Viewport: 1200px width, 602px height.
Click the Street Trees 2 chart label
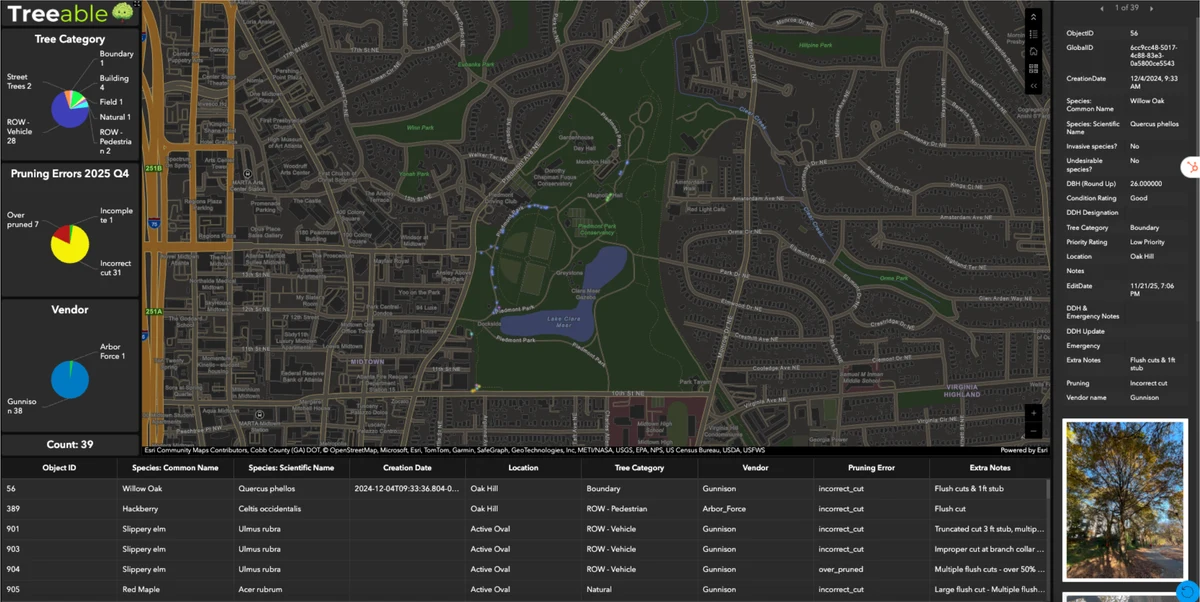click(x=20, y=81)
